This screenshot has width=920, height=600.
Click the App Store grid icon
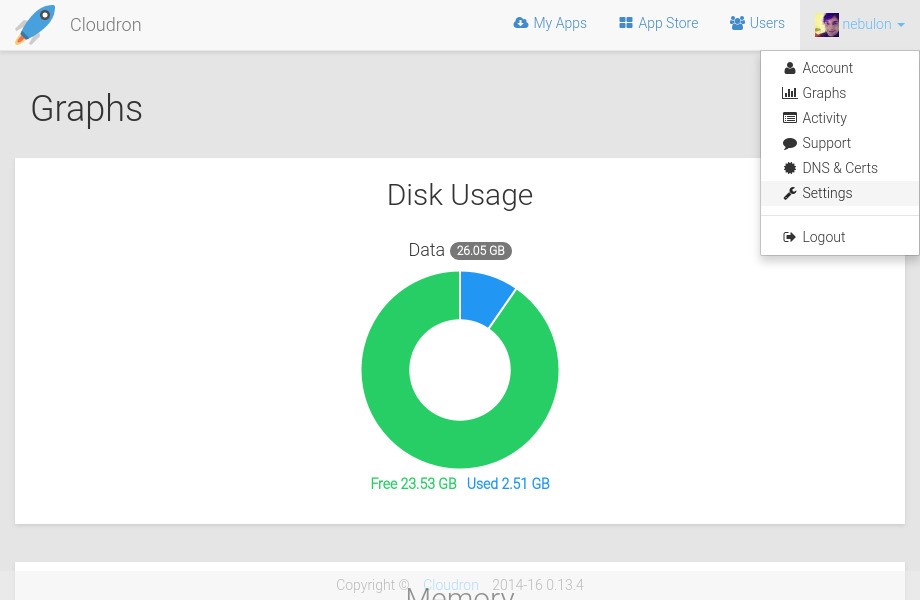coord(626,23)
